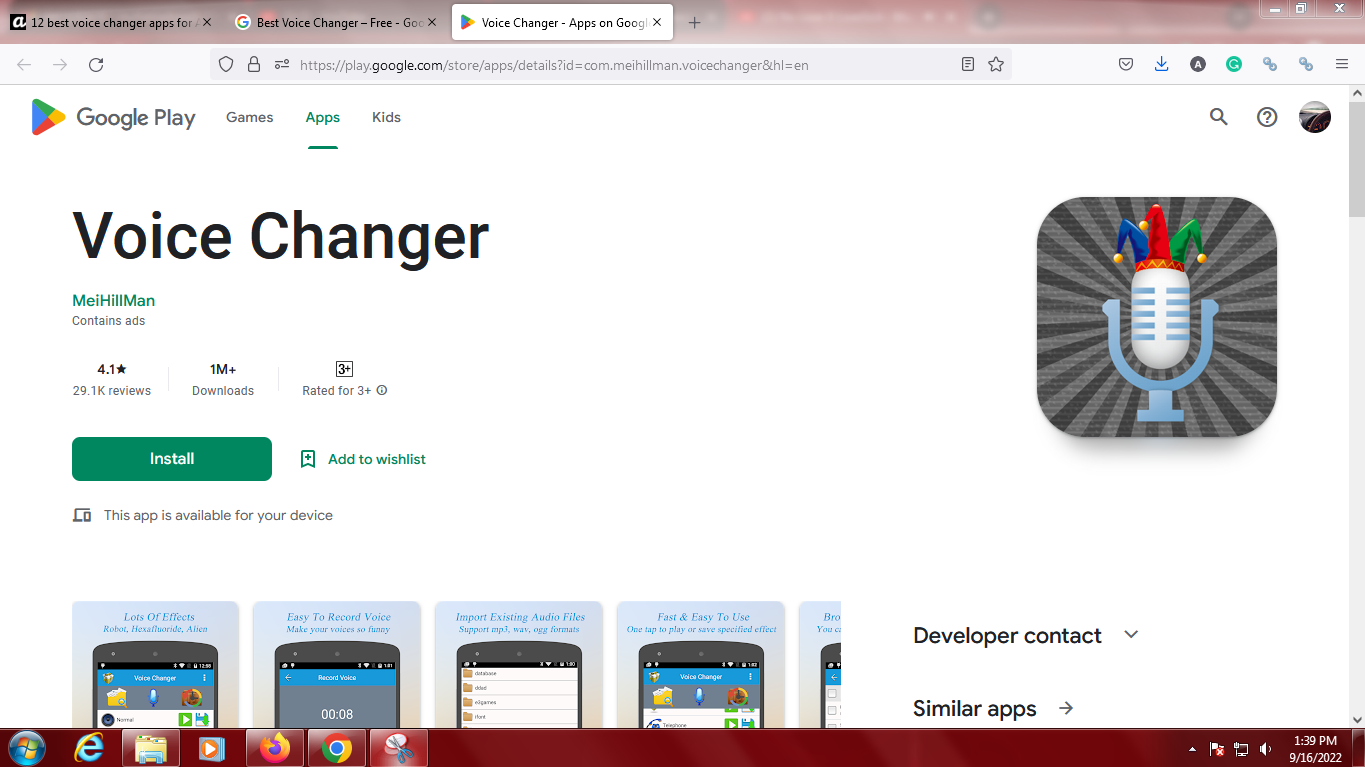This screenshot has height=767, width=1365.
Task: Open a new browser tab with plus
Action: pos(695,23)
